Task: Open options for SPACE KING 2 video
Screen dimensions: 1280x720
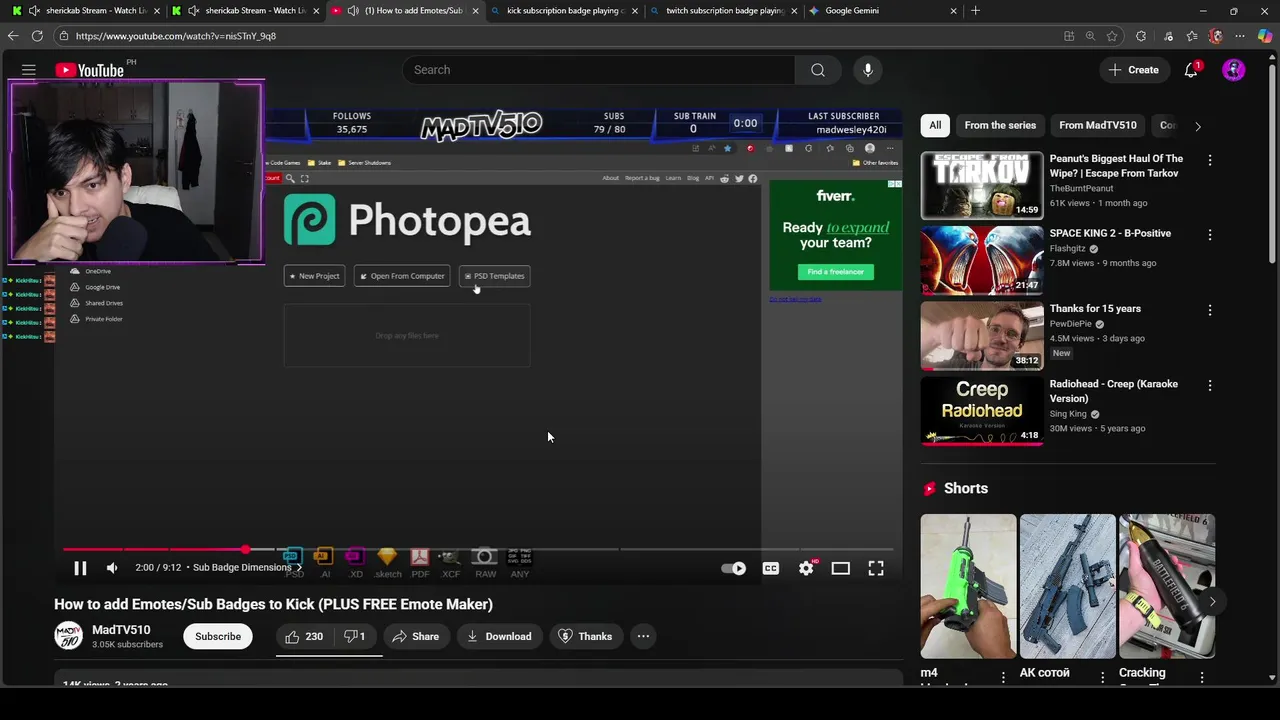Action: [x=1210, y=235]
